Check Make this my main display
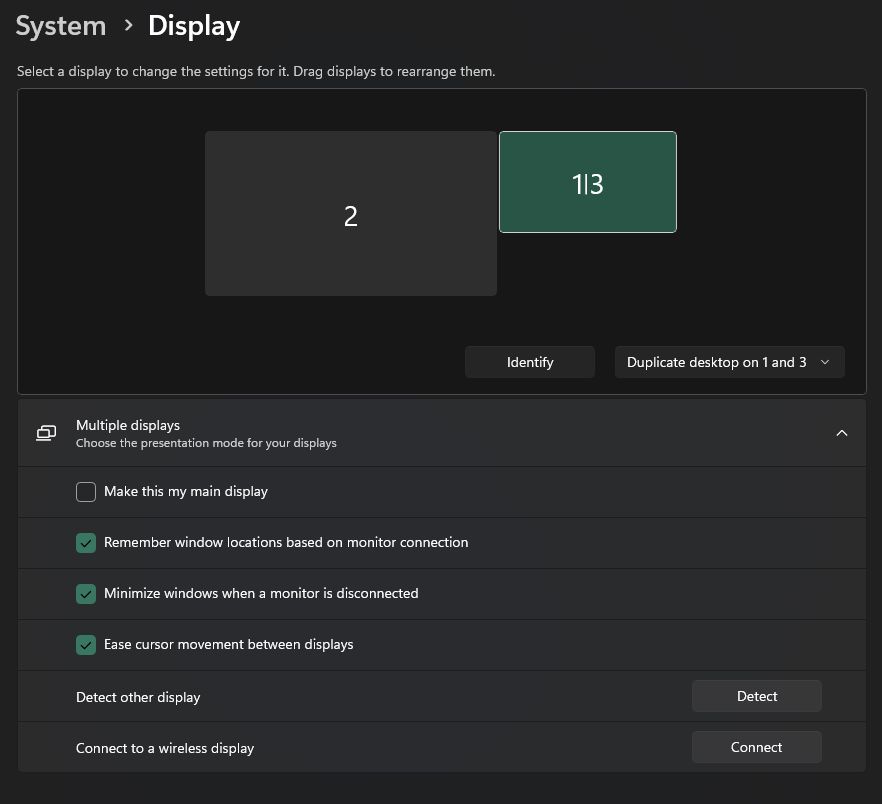 point(86,492)
